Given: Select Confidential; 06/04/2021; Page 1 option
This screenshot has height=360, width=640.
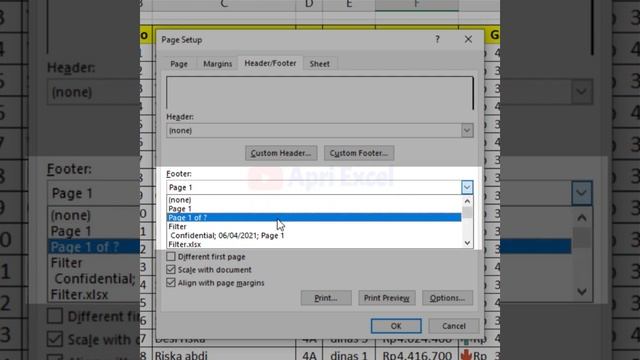Looking at the screenshot, I should (x=314, y=236).
